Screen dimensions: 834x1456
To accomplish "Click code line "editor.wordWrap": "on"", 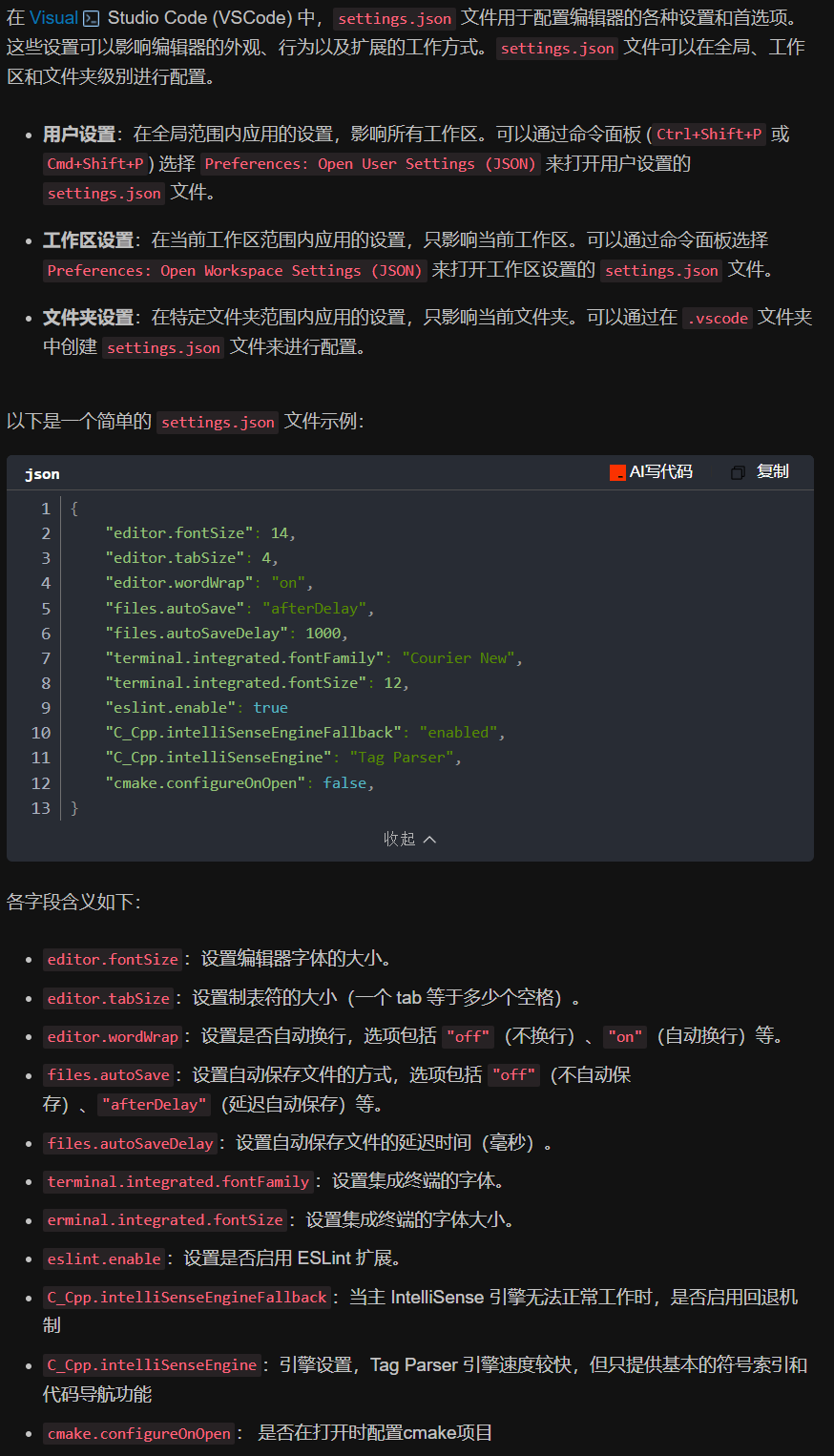I will [x=209, y=582].
